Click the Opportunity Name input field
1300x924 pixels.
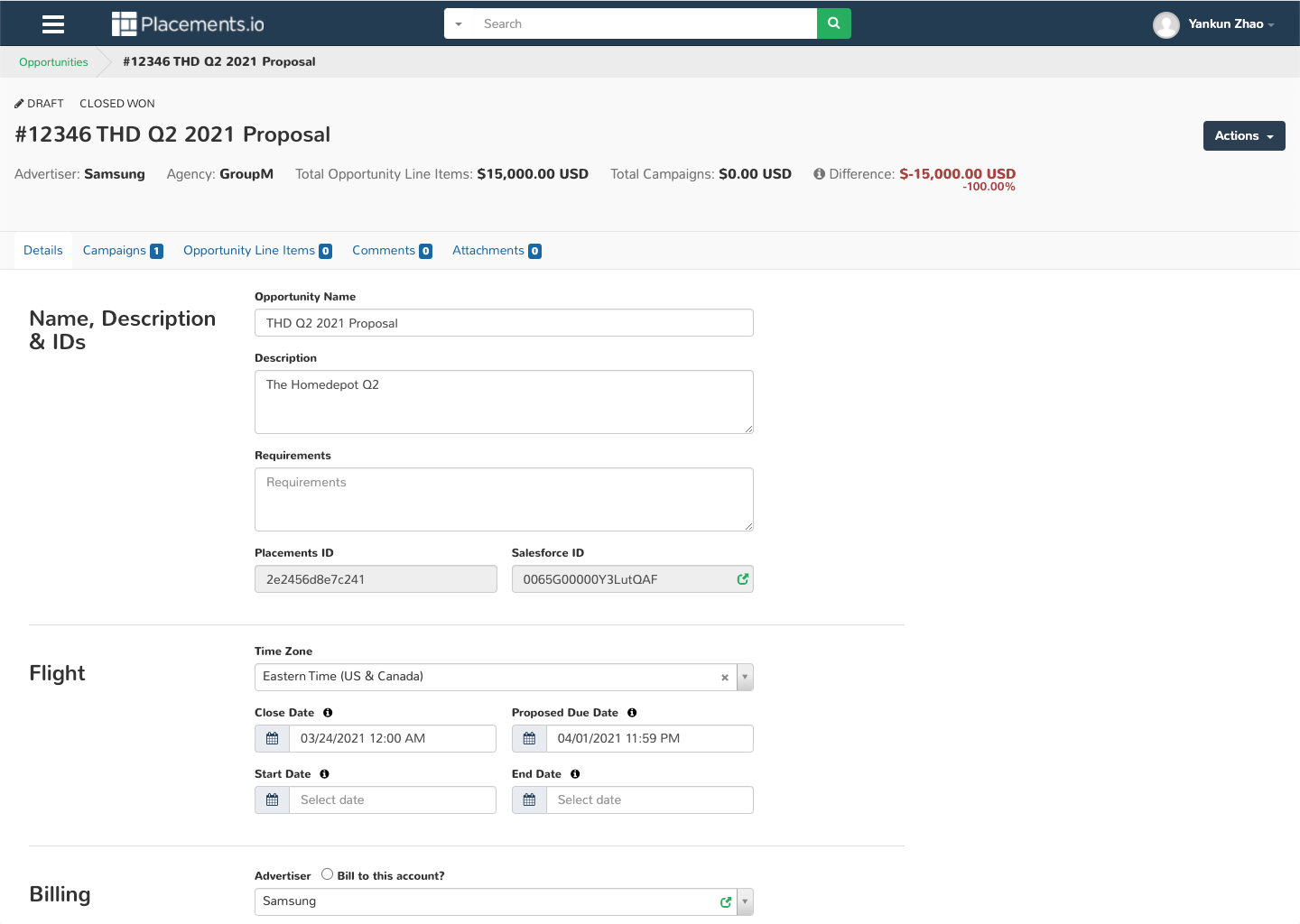pyautogui.click(x=504, y=323)
